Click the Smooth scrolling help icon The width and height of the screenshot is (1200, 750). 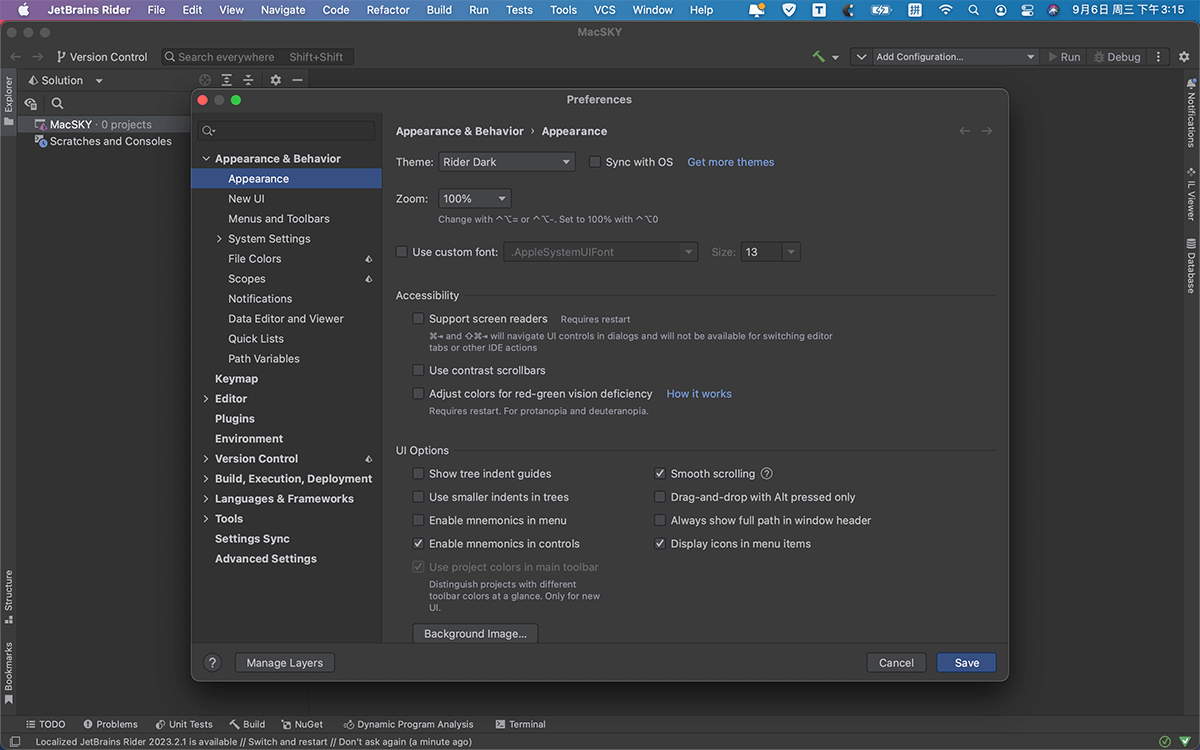click(767, 474)
